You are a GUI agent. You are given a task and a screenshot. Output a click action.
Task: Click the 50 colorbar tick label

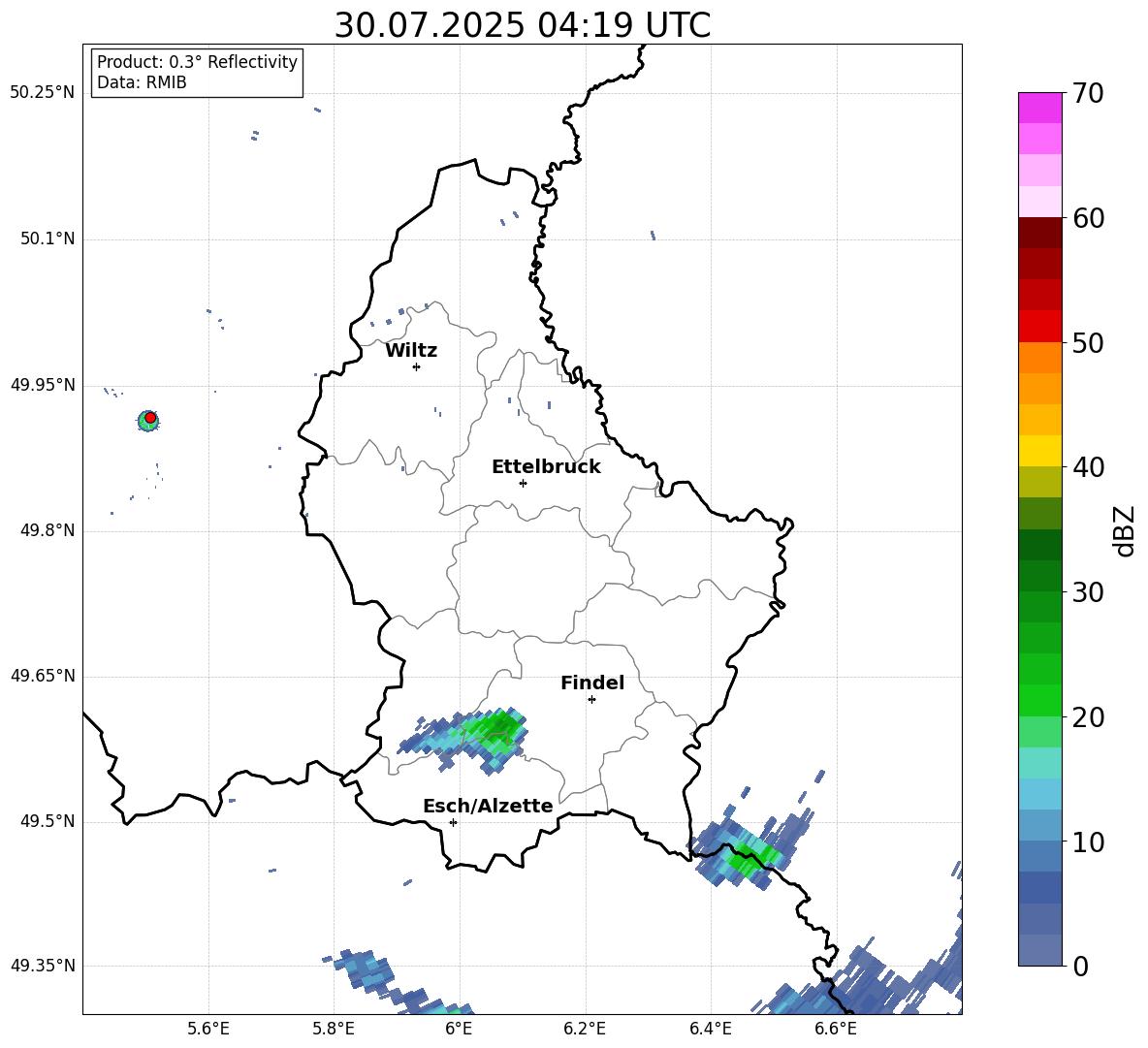1088,342
